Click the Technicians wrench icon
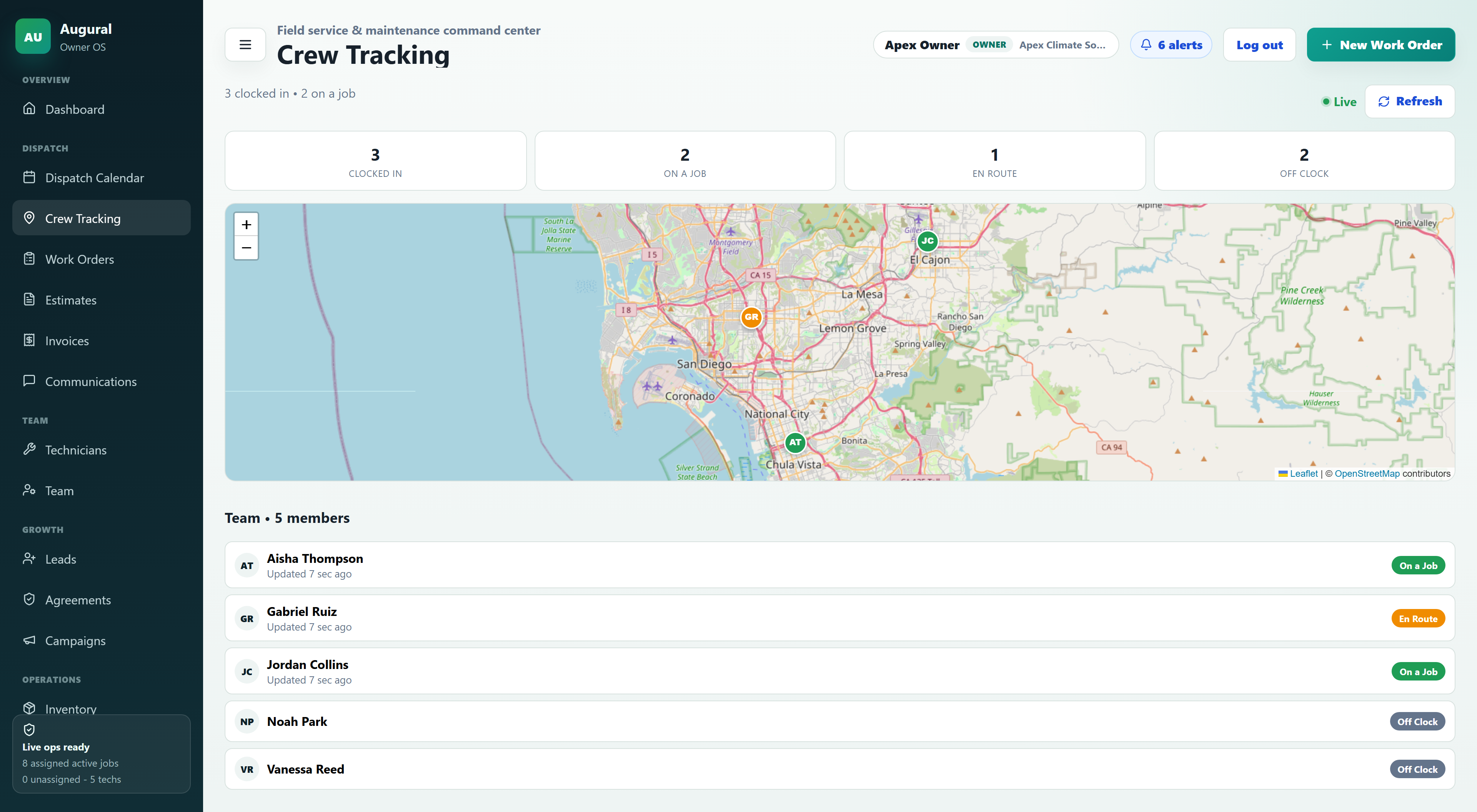The height and width of the screenshot is (812, 1477). (29, 450)
